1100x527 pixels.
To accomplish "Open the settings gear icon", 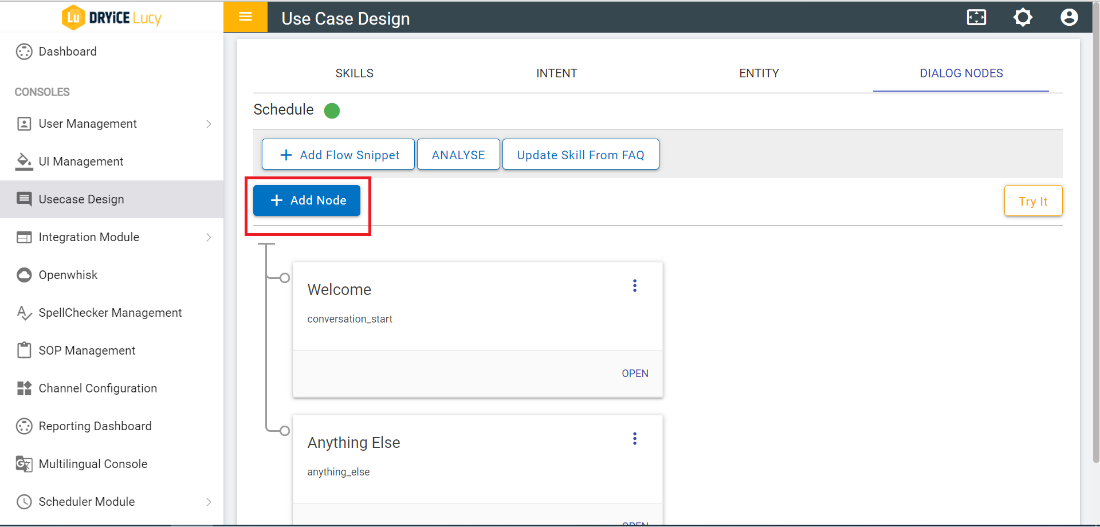I will point(1023,18).
